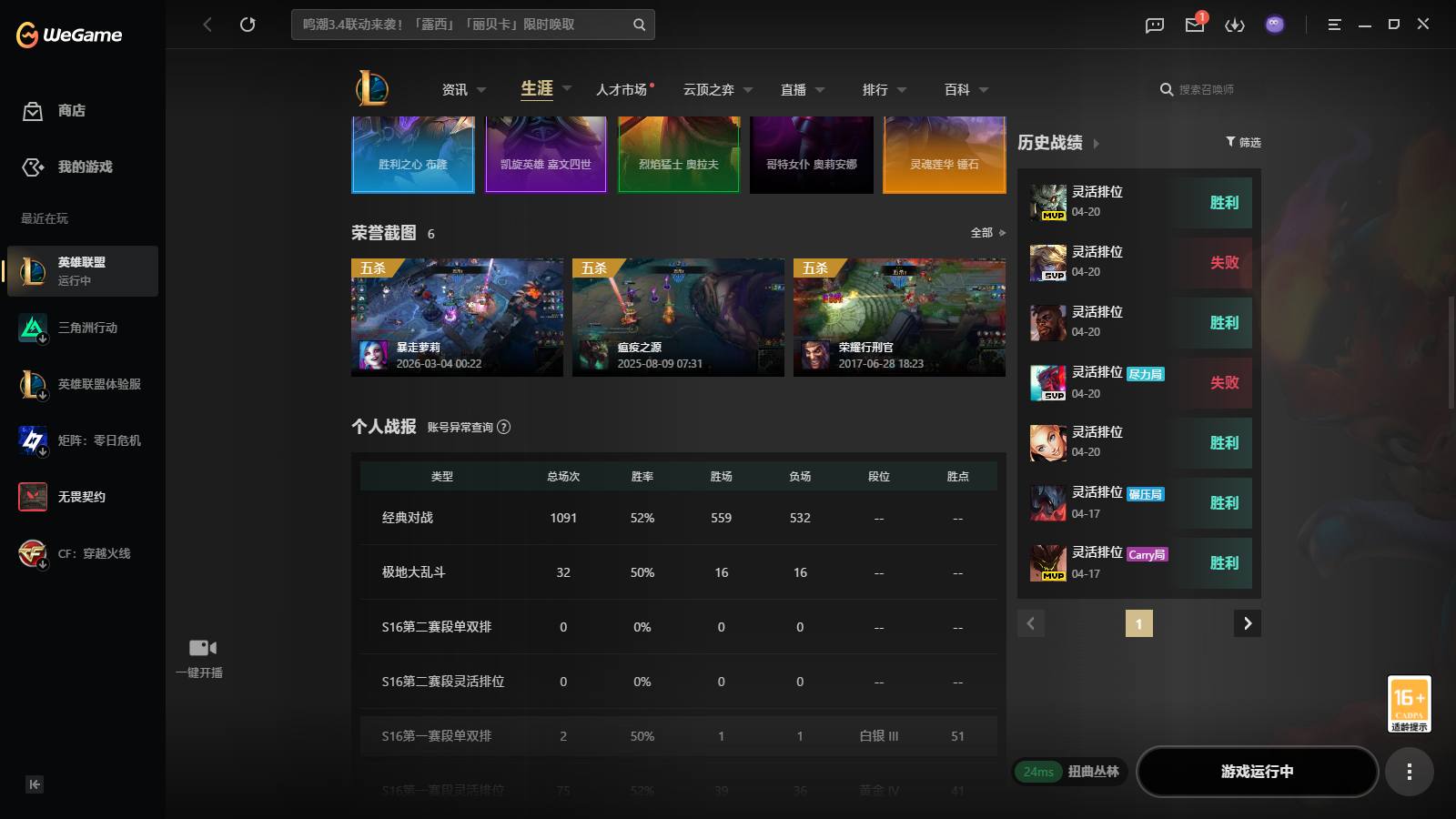
Task: Select the 哥特女仆 奥莉安娜 skin card
Action: click(812, 155)
